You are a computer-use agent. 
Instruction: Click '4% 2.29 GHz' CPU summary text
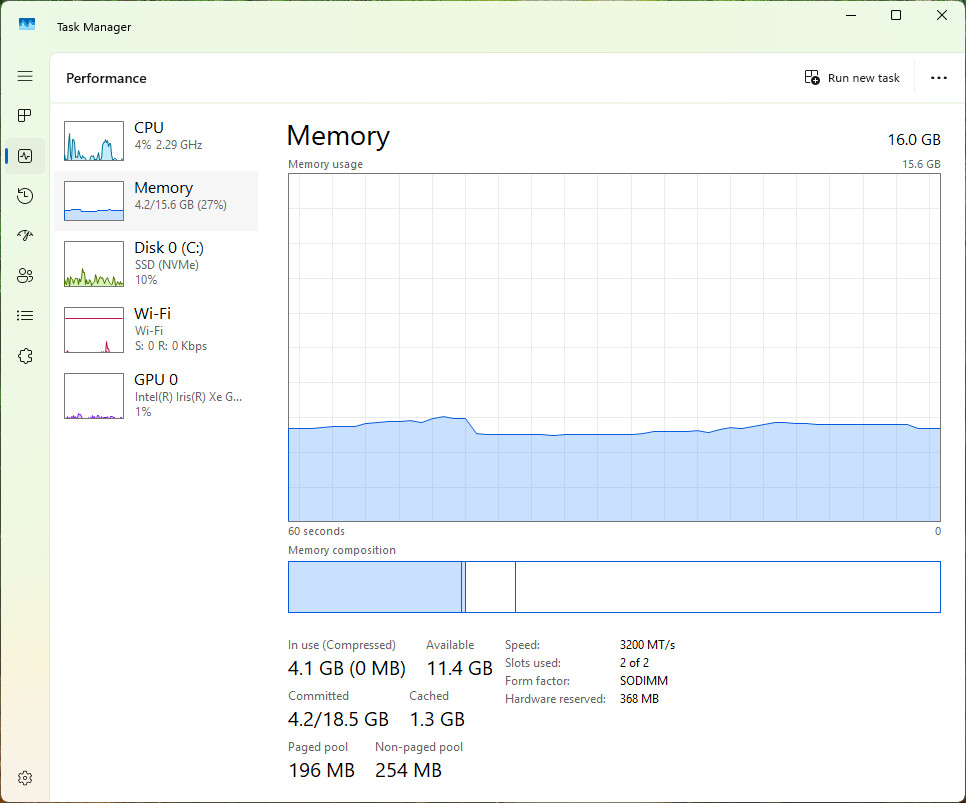(x=168, y=145)
